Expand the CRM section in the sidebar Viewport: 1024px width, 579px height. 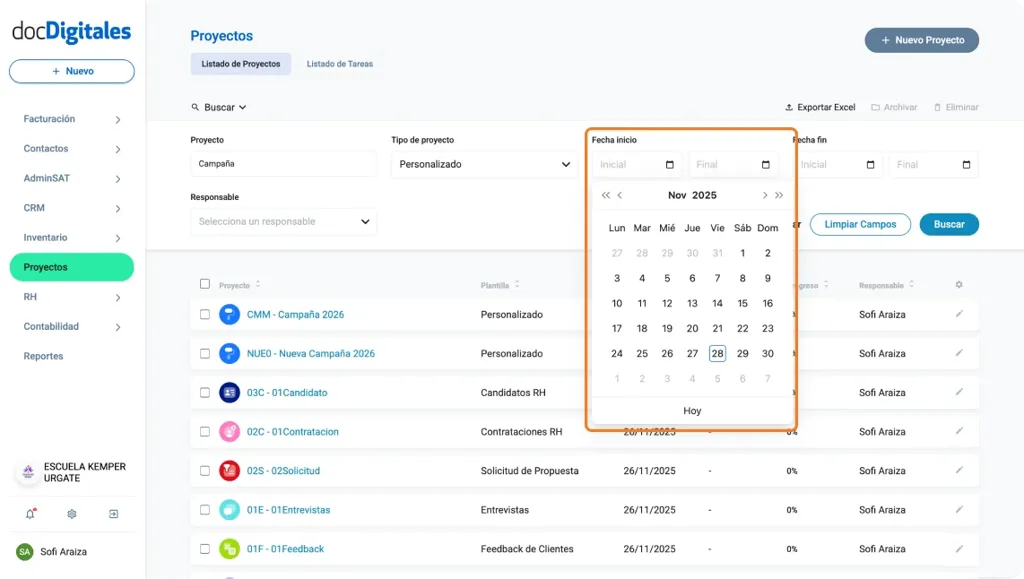coord(70,208)
